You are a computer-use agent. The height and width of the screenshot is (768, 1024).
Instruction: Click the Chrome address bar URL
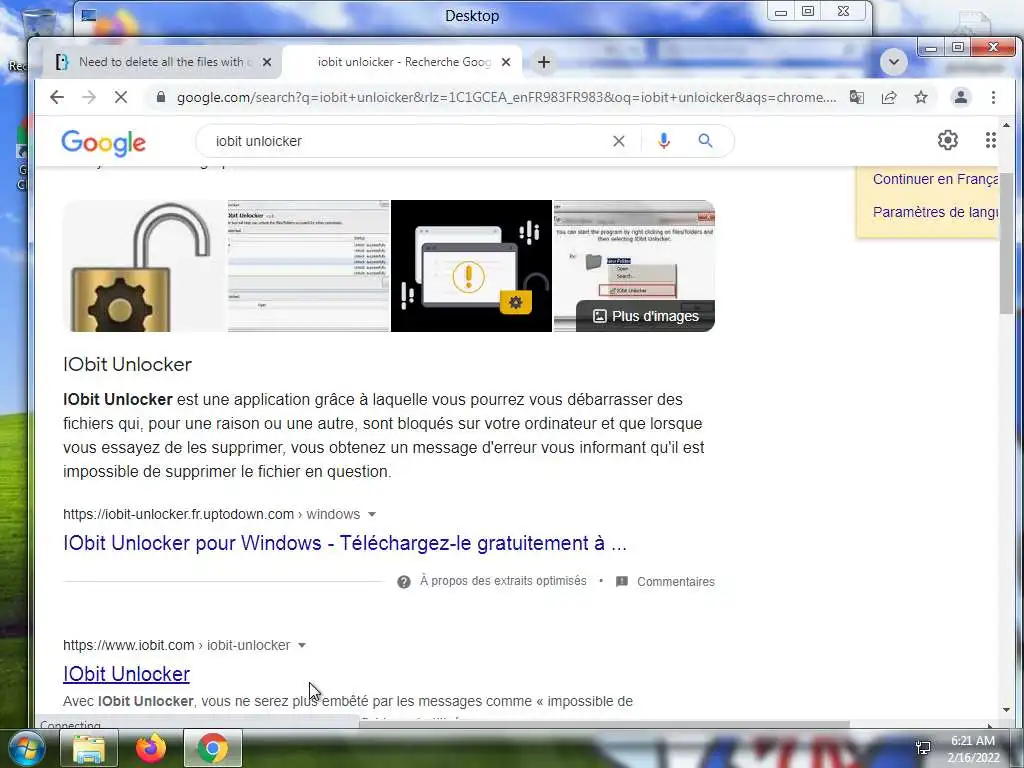(506, 97)
